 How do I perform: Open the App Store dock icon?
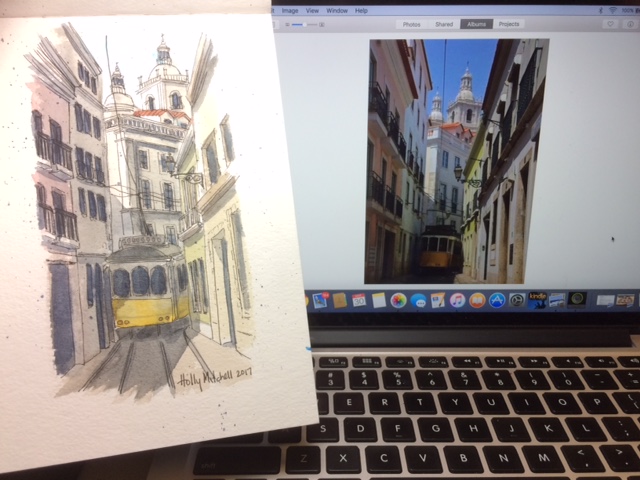pos(497,300)
